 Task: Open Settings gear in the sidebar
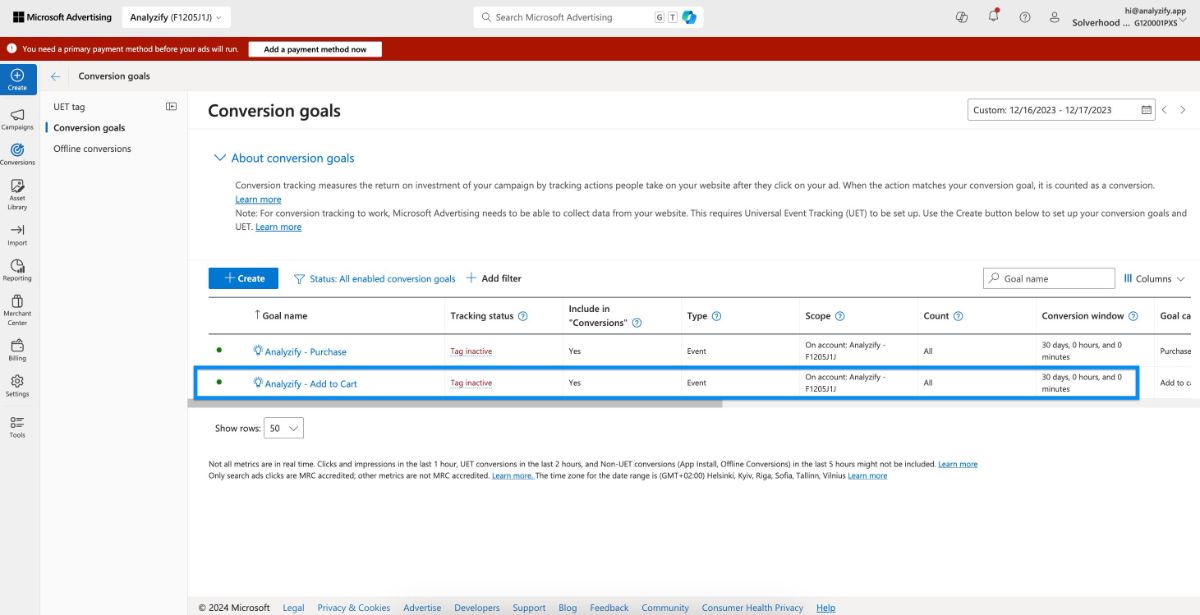pyautogui.click(x=17, y=385)
